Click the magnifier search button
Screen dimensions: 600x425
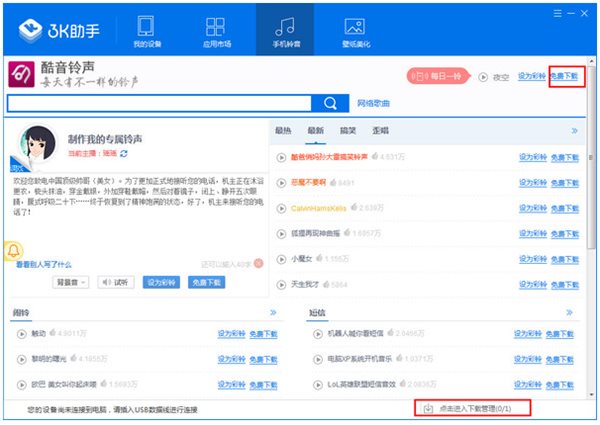(x=330, y=103)
